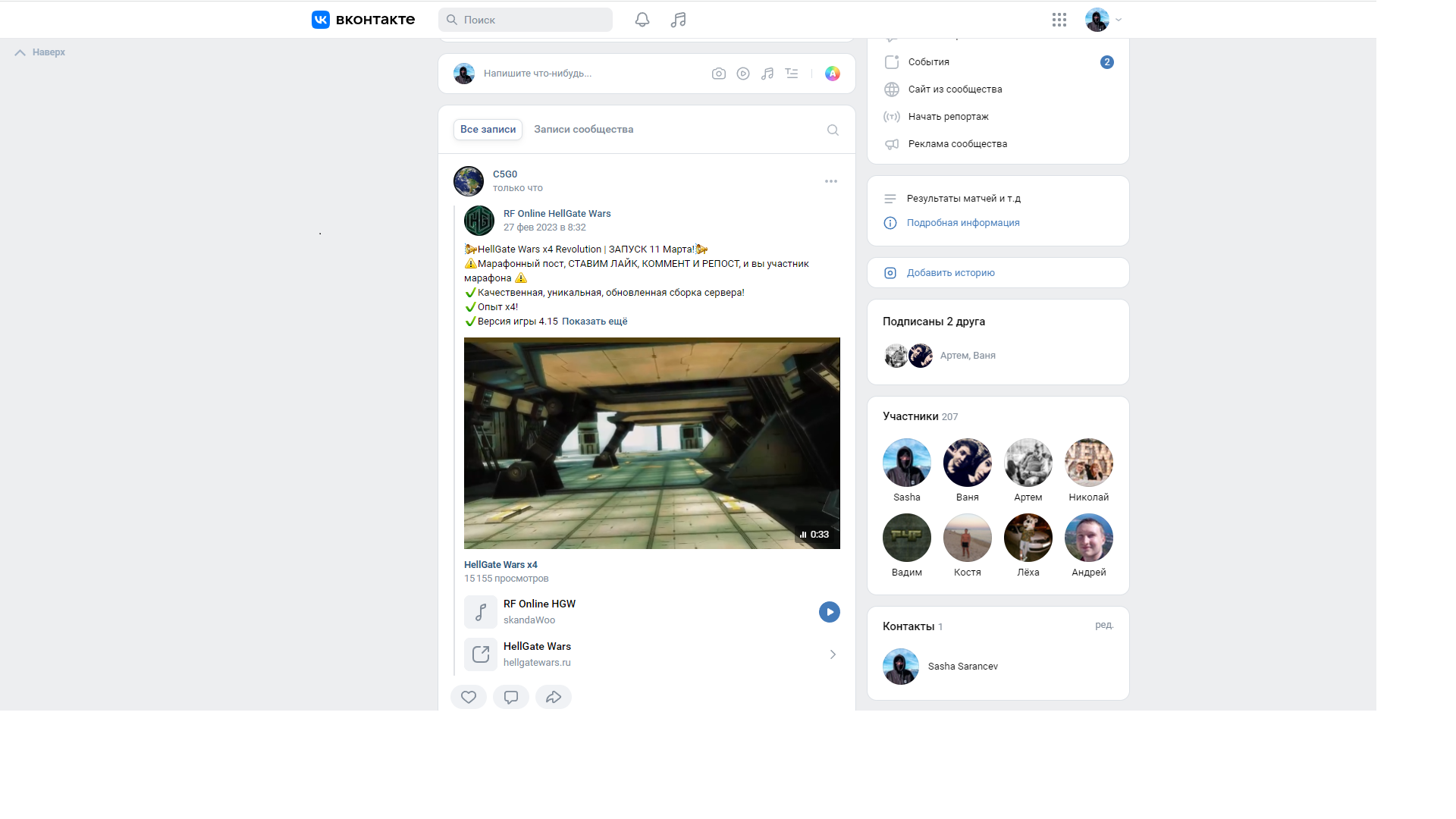Open friend names Артем, Ваня

tap(968, 356)
